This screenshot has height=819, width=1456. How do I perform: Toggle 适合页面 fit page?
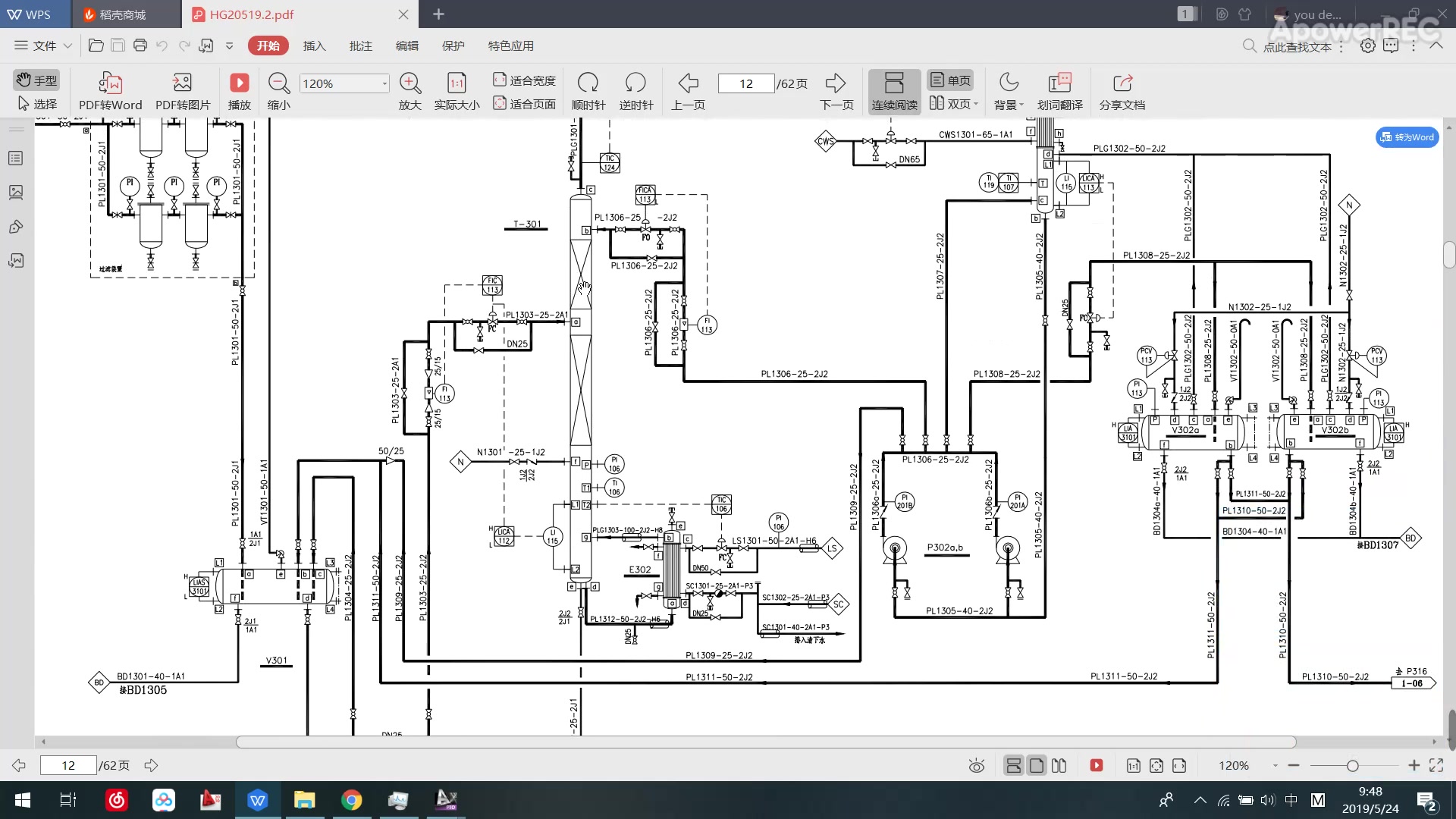[x=524, y=104]
